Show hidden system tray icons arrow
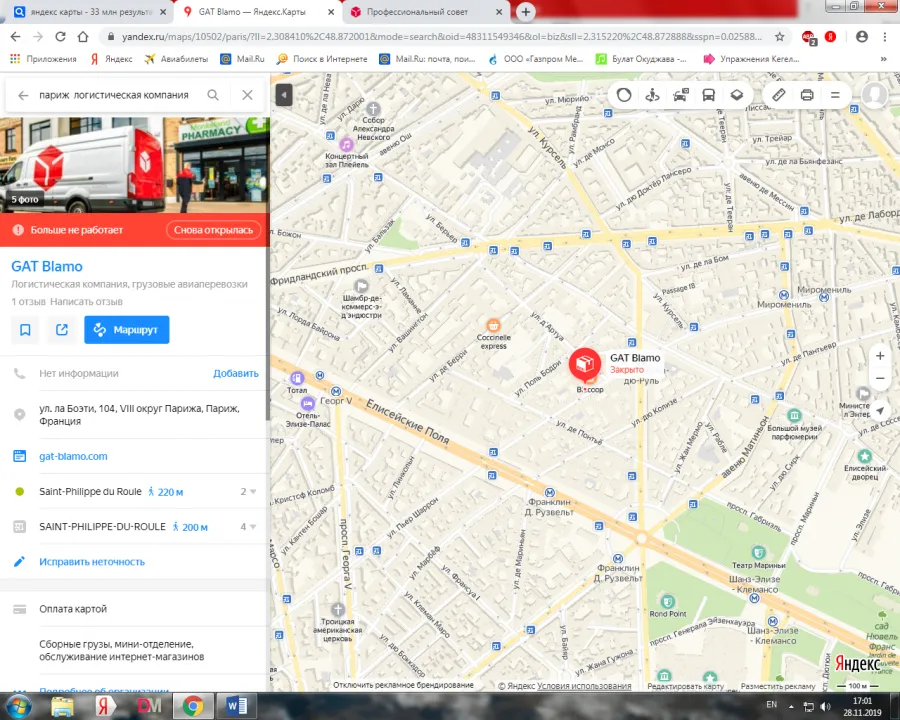The width and height of the screenshot is (900, 720). pos(791,706)
